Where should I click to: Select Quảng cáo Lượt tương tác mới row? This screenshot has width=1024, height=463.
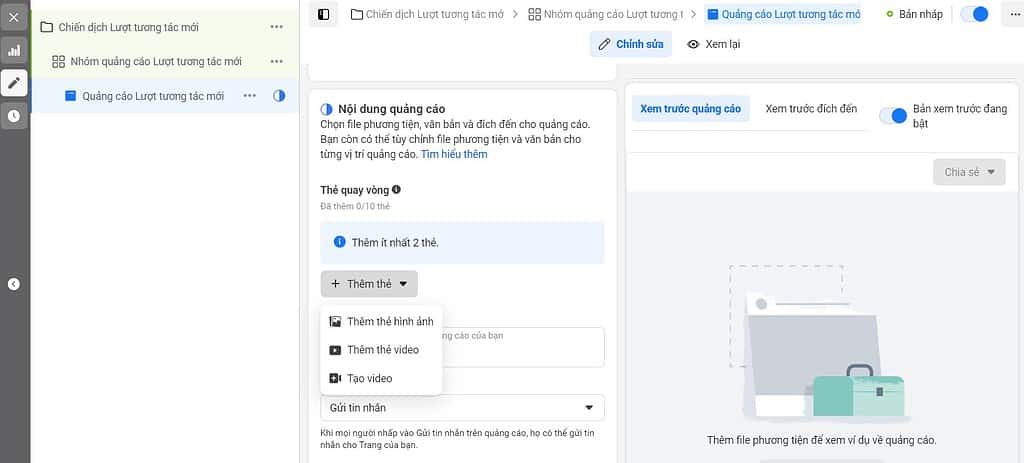pos(165,96)
